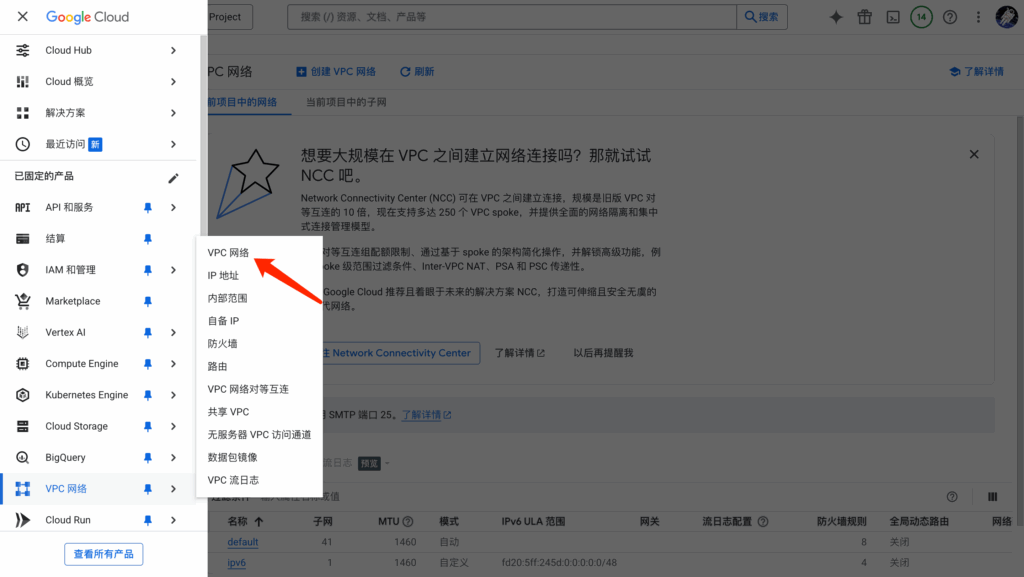This screenshot has height=577, width=1024.
Task: Unpin API 和服务 from pinned products
Action: click(x=148, y=208)
